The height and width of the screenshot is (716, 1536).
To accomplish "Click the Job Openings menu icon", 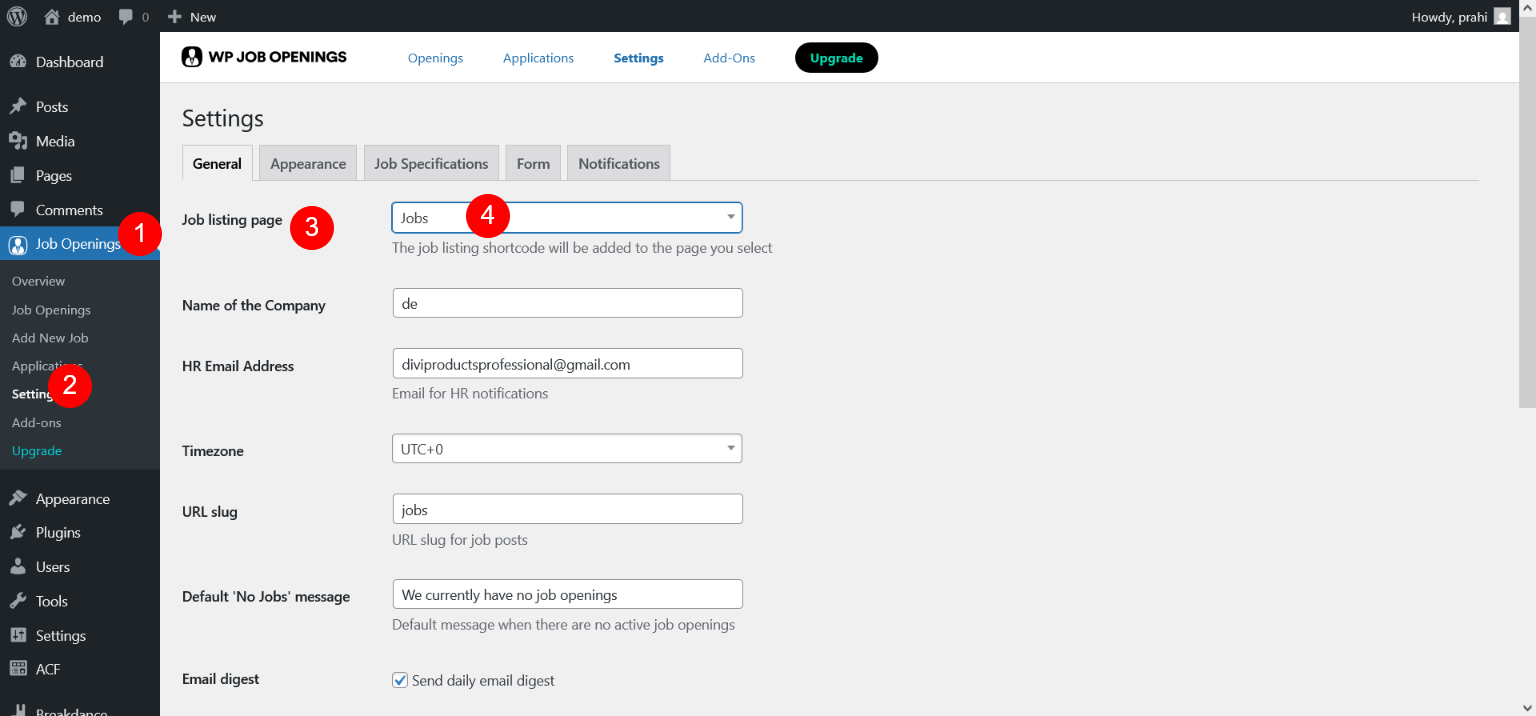I will coord(17,244).
